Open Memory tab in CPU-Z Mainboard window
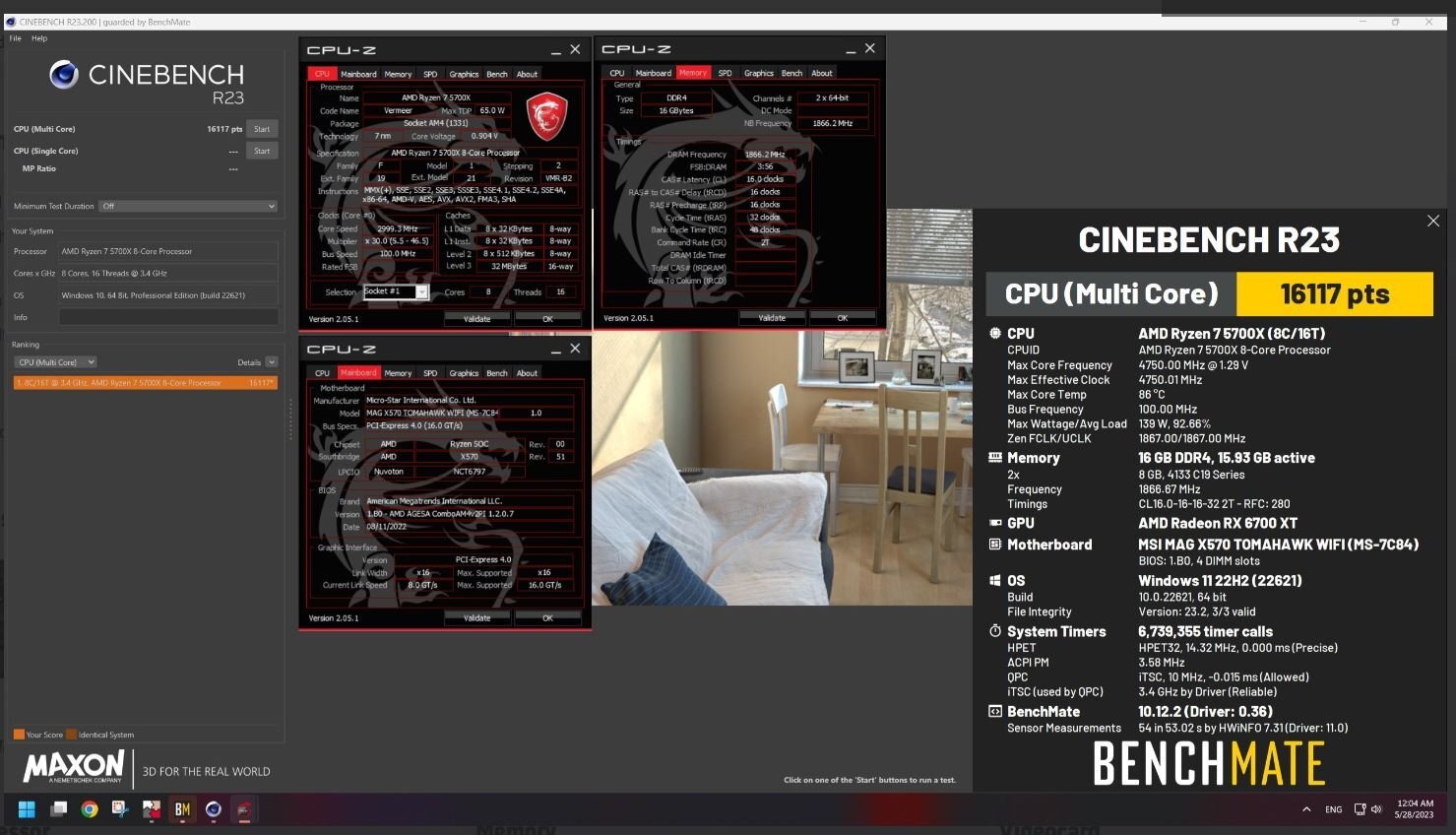Image resolution: width=1456 pixels, height=835 pixels. 398,373
